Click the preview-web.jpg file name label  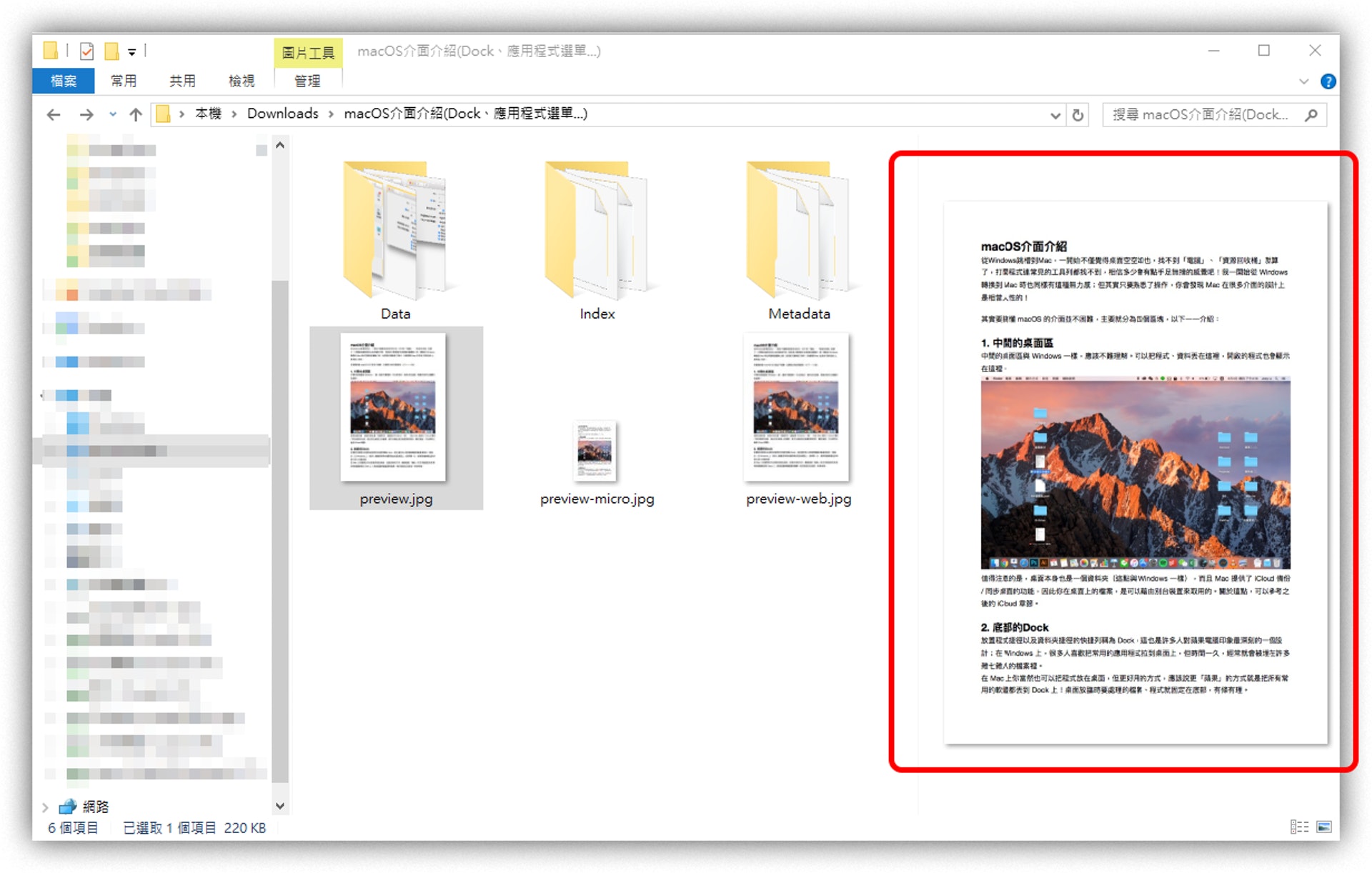[798, 499]
